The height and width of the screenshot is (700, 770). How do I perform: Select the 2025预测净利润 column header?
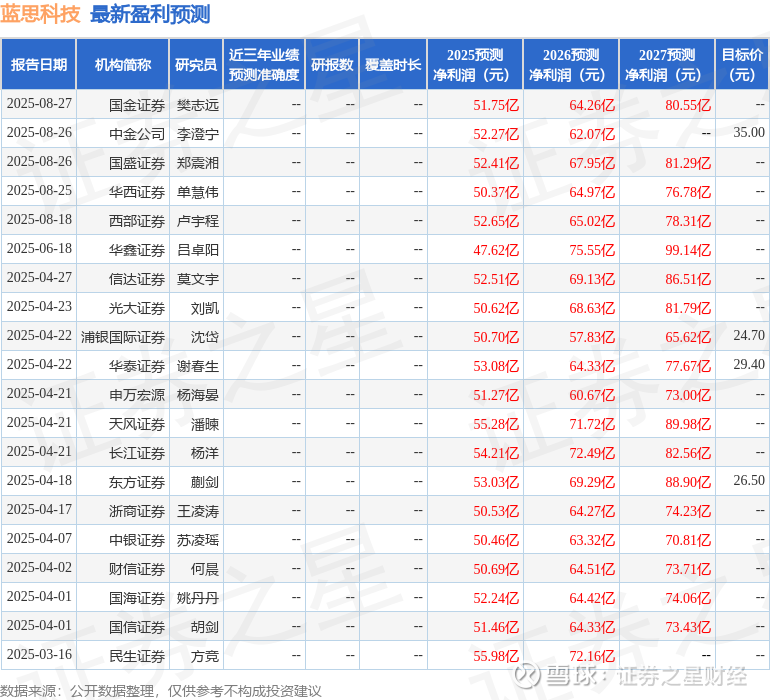[x=475, y=64]
